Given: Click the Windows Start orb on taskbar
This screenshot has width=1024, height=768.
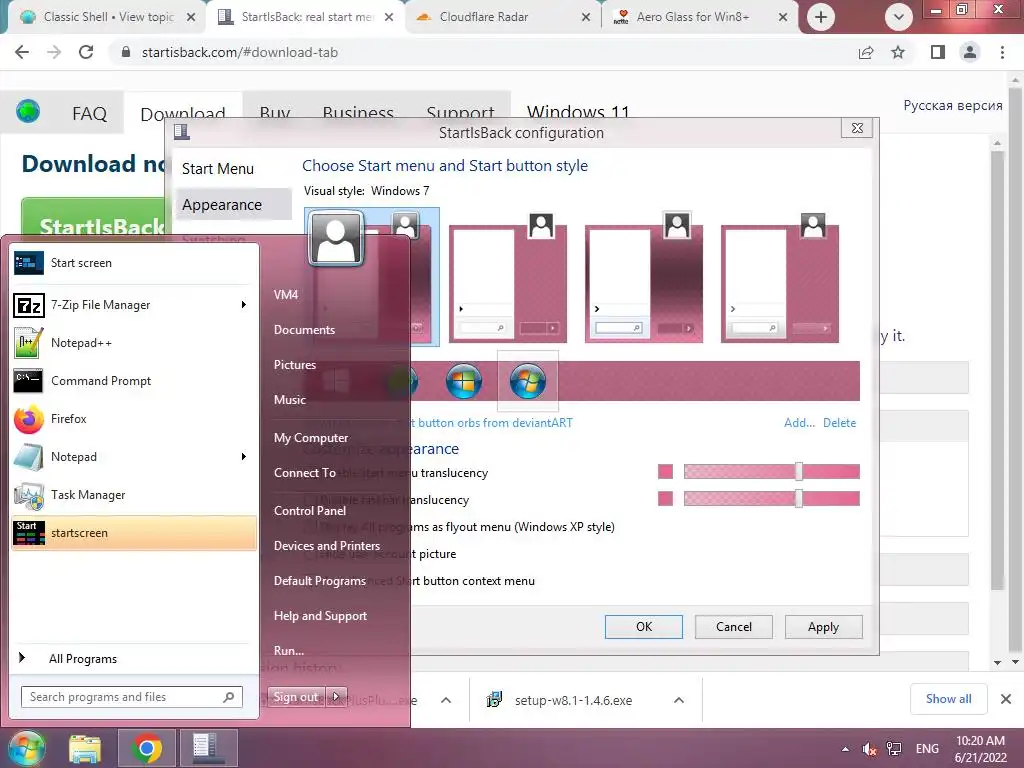Looking at the screenshot, I should 26,748.
